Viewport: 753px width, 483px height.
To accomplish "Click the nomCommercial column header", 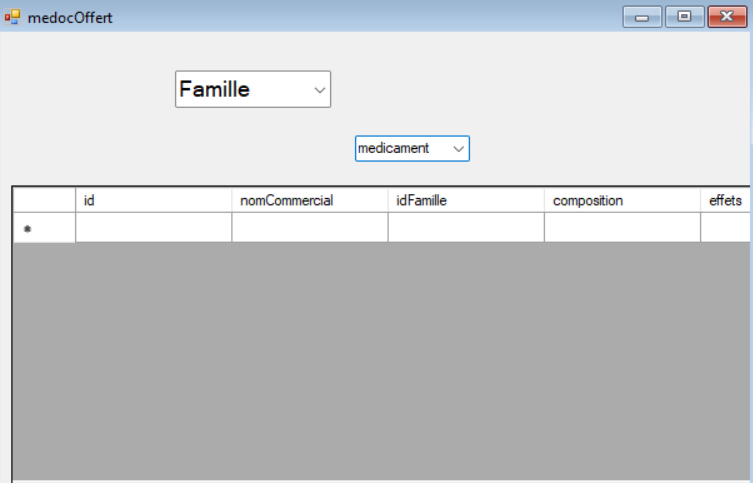I will coord(309,200).
